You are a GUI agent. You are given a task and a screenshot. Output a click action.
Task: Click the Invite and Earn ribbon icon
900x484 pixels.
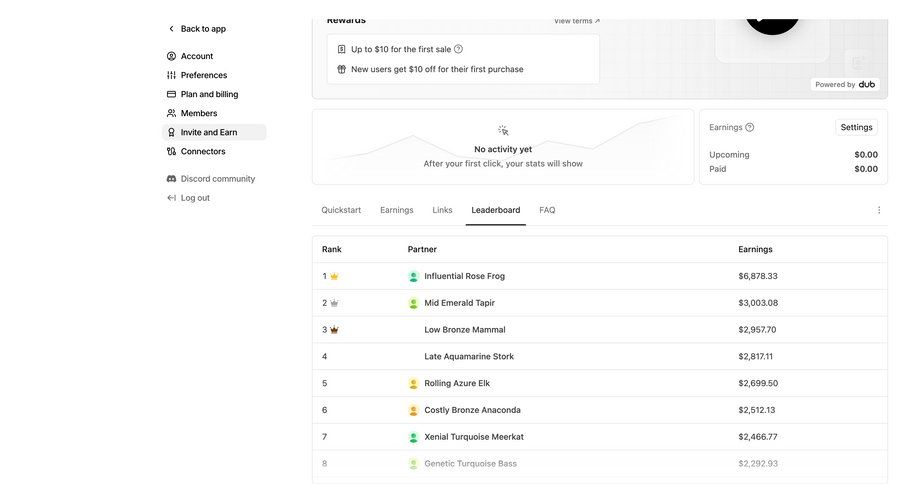point(171,132)
